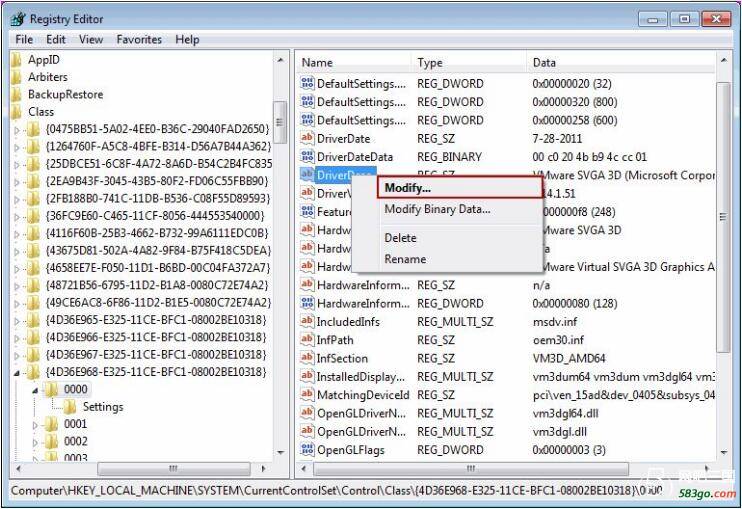Open the Edit menu
Image resolution: width=742 pixels, height=509 pixels.
tap(56, 39)
